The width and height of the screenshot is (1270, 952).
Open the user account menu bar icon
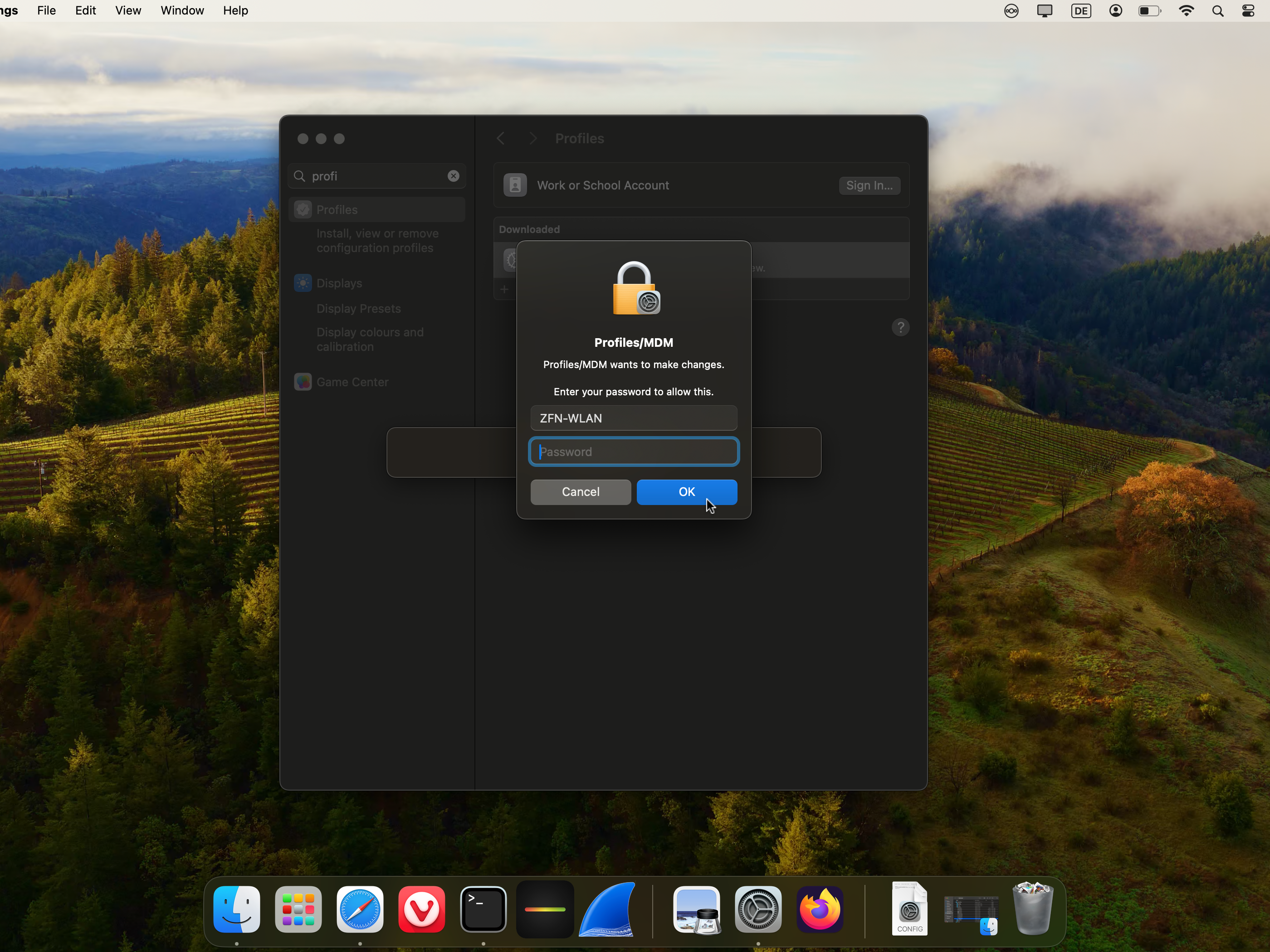tap(1115, 11)
